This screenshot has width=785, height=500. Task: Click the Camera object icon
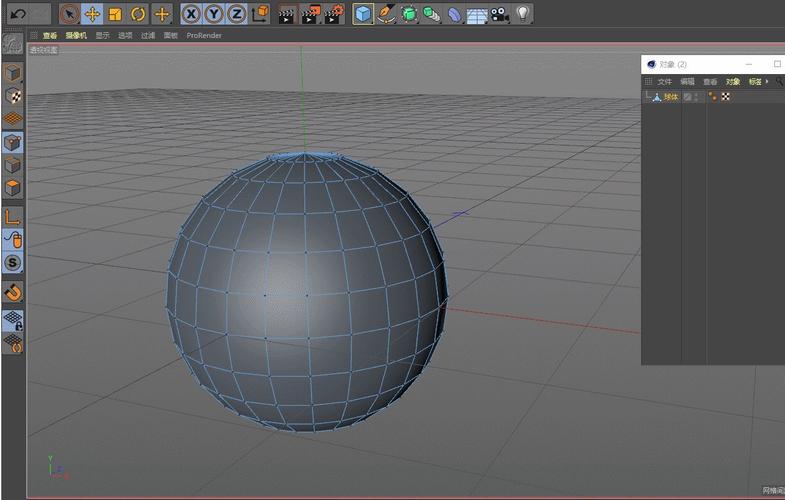[x=499, y=14]
